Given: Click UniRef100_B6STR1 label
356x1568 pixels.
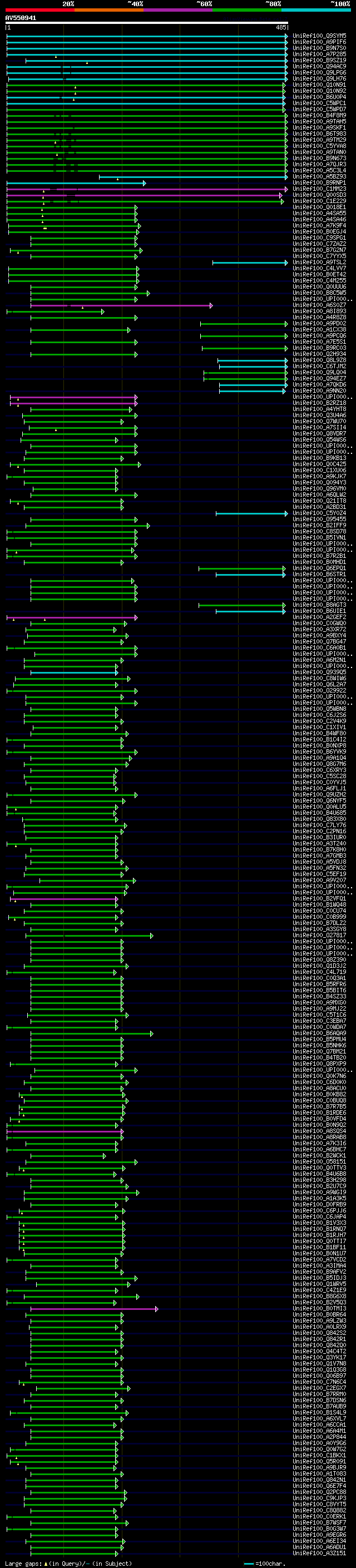Looking at the screenshot, I should 319,574.
